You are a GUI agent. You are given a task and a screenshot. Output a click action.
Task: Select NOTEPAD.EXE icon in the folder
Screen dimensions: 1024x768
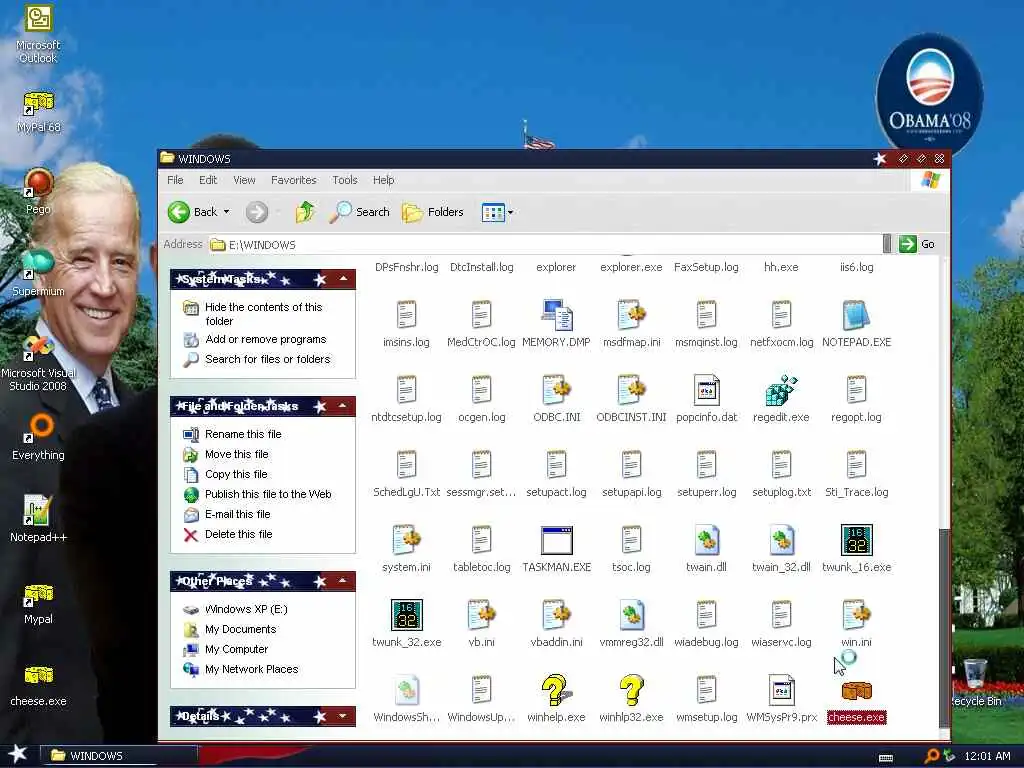click(856, 315)
